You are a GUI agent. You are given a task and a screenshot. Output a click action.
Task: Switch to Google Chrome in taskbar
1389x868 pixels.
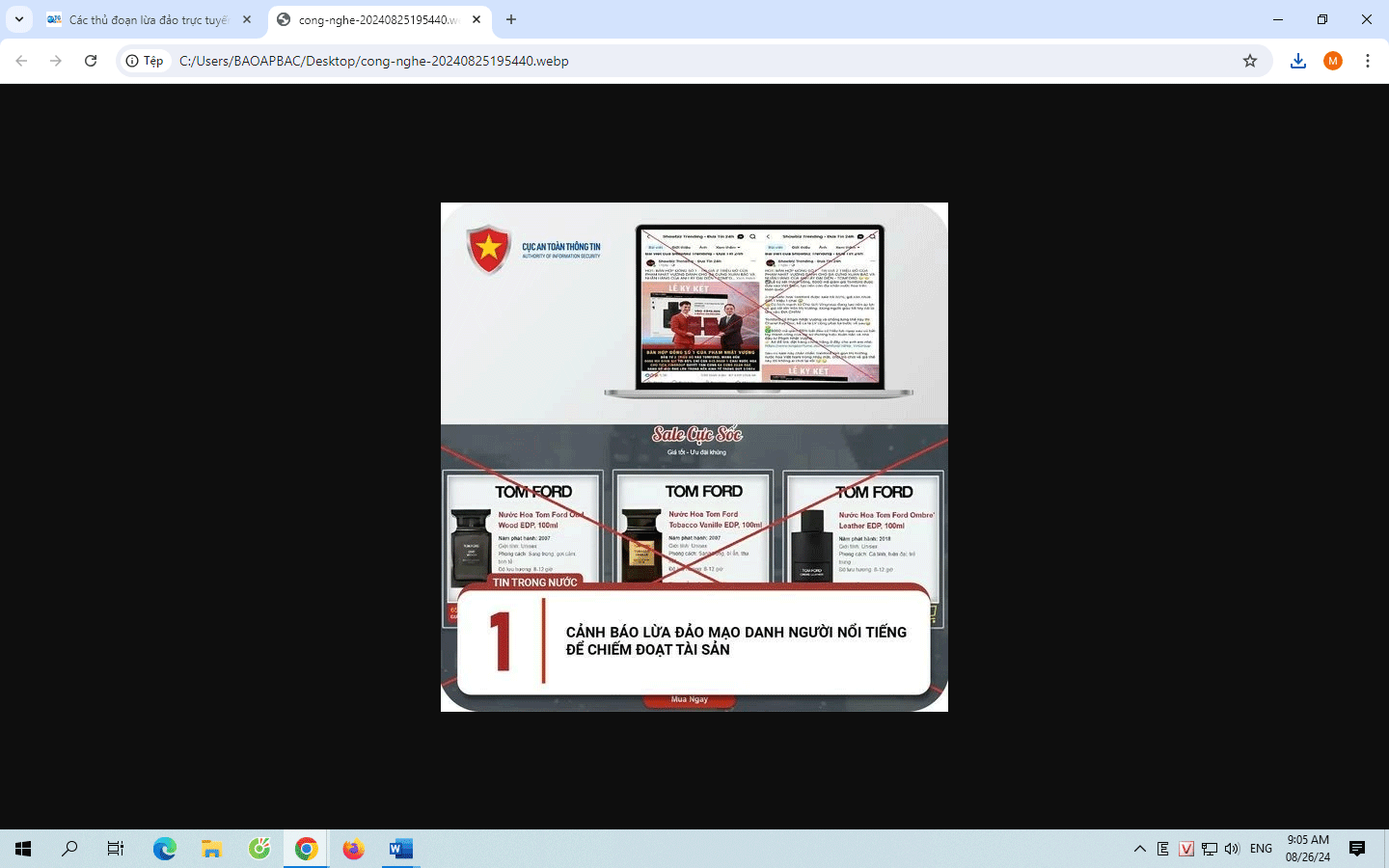[x=307, y=849]
